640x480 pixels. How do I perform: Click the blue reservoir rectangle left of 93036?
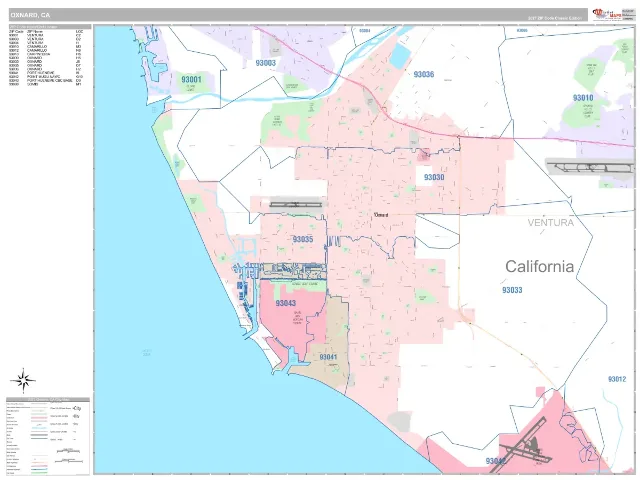399,56
